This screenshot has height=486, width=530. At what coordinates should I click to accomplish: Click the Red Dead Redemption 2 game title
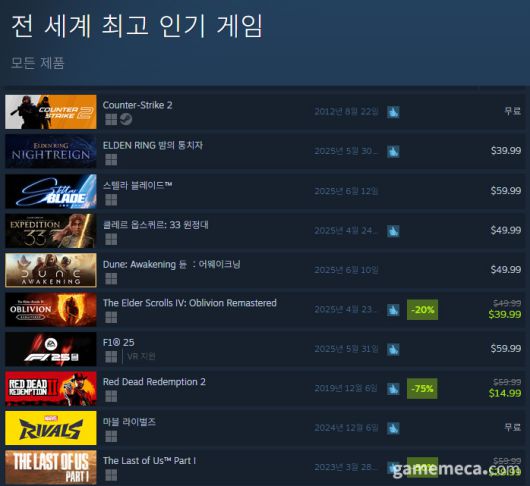pyautogui.click(x=154, y=382)
